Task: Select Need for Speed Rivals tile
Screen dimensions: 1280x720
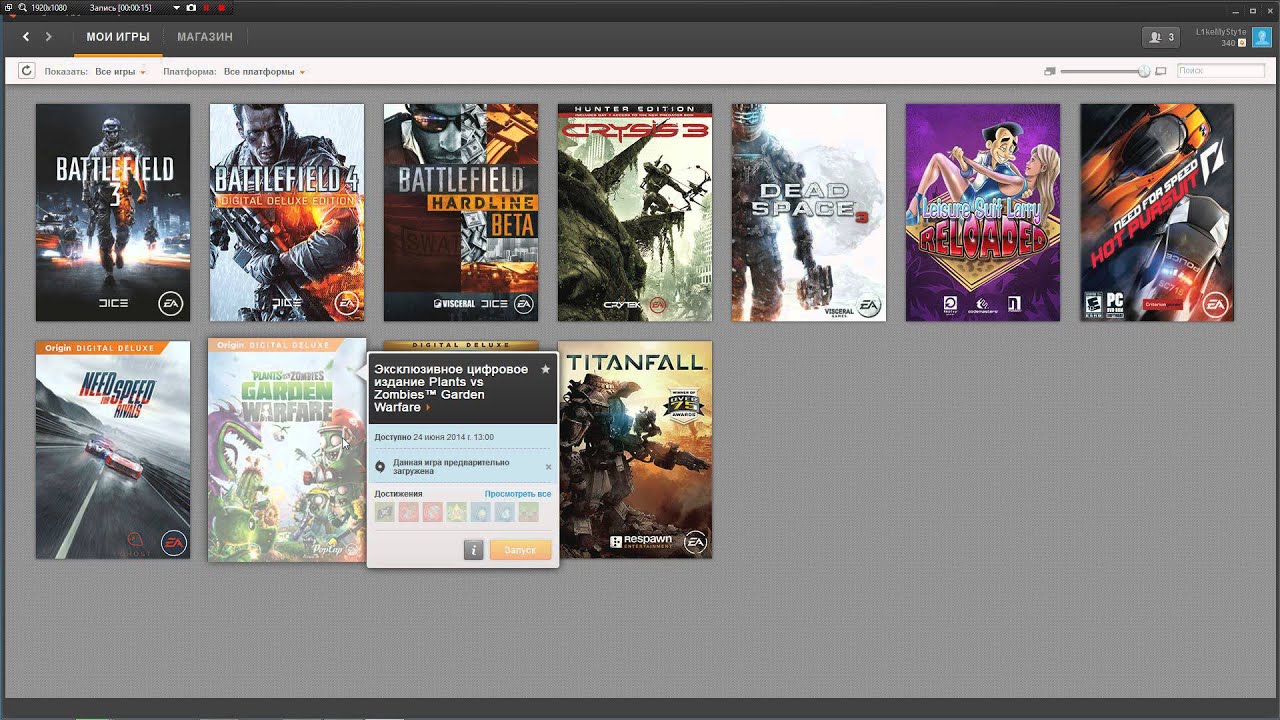Action: coord(113,450)
